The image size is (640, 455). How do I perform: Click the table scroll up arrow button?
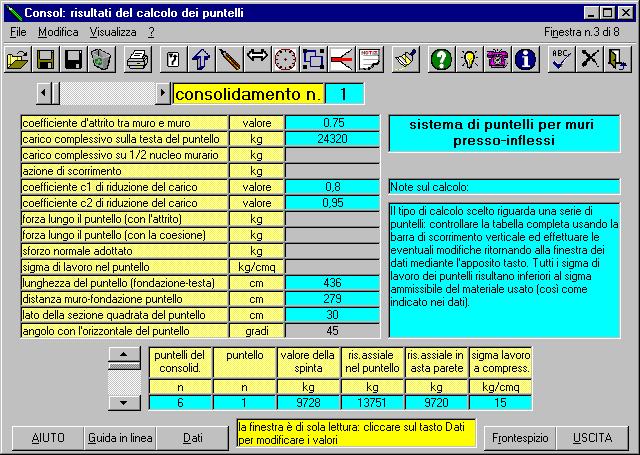123,355
